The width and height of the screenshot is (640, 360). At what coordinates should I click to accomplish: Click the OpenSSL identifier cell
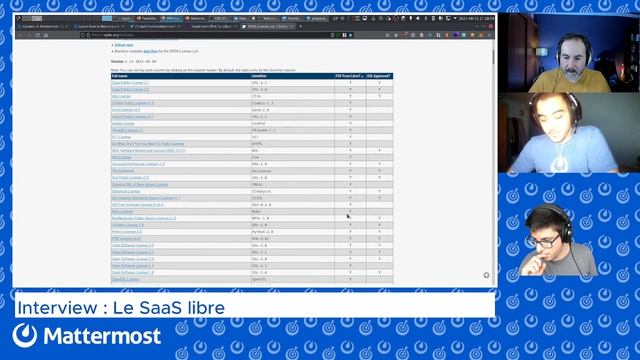[x=292, y=279]
